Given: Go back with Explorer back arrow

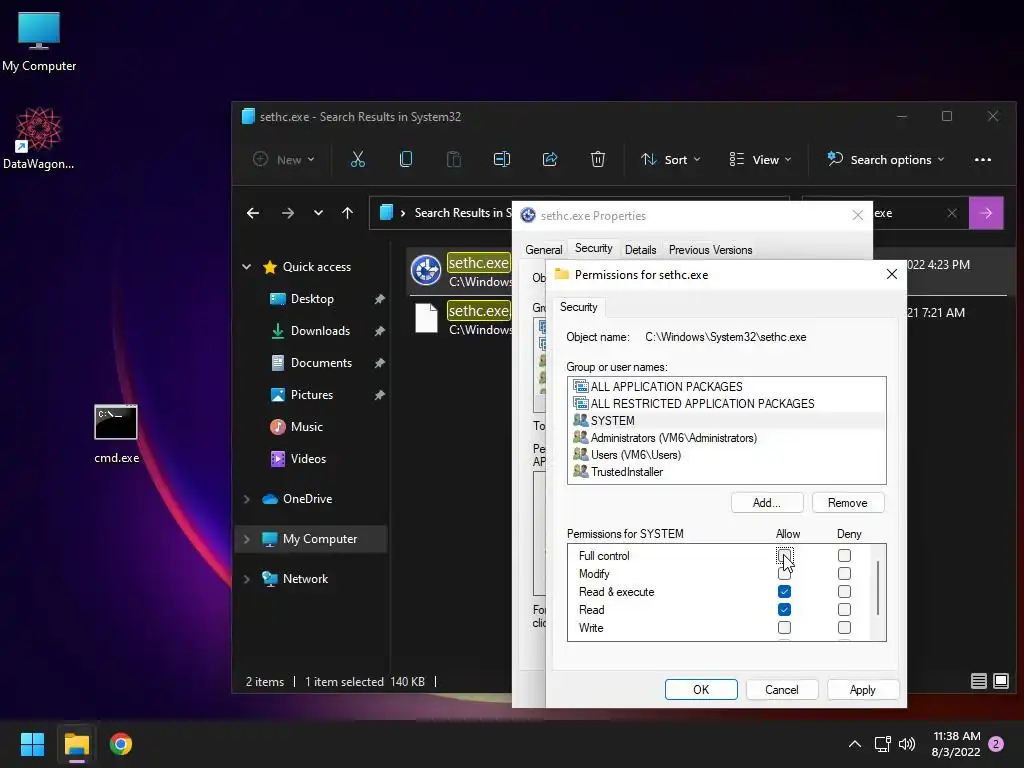Looking at the screenshot, I should (253, 213).
